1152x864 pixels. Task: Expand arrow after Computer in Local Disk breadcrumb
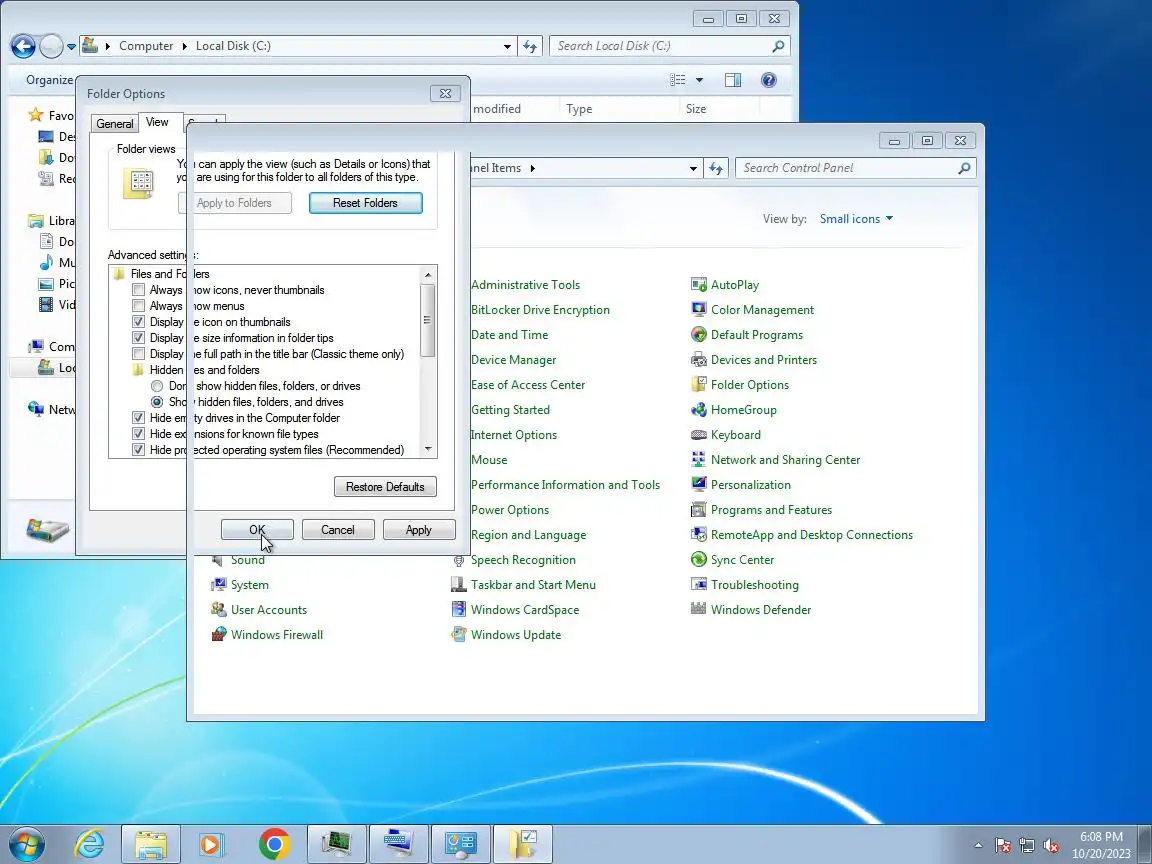pyautogui.click(x=184, y=46)
